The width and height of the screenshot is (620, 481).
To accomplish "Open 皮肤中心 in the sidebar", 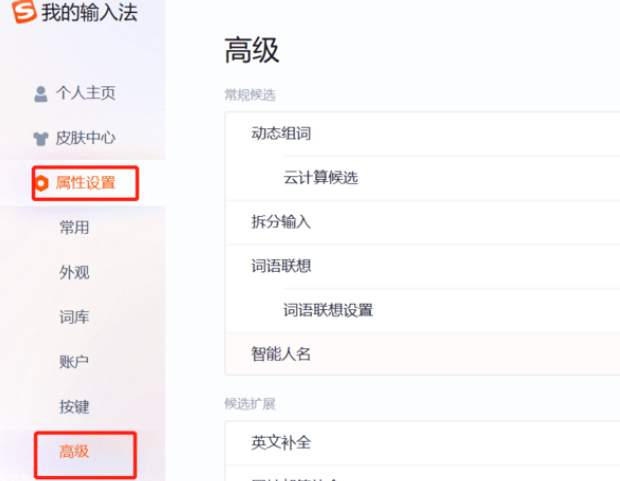I will pos(85,138).
